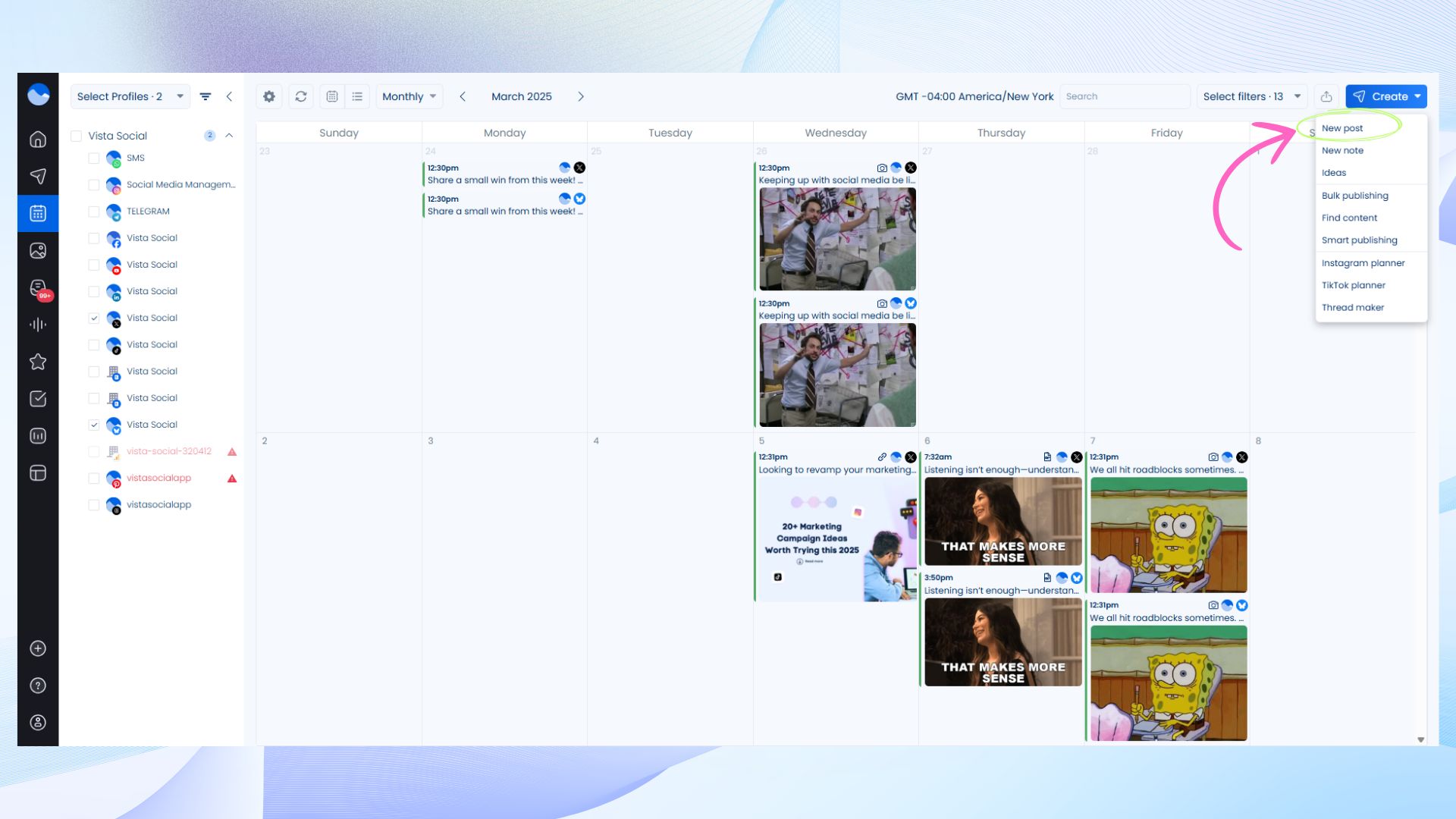1456x819 pixels.
Task: Expand the Select filters dropdown
Action: [x=1251, y=96]
